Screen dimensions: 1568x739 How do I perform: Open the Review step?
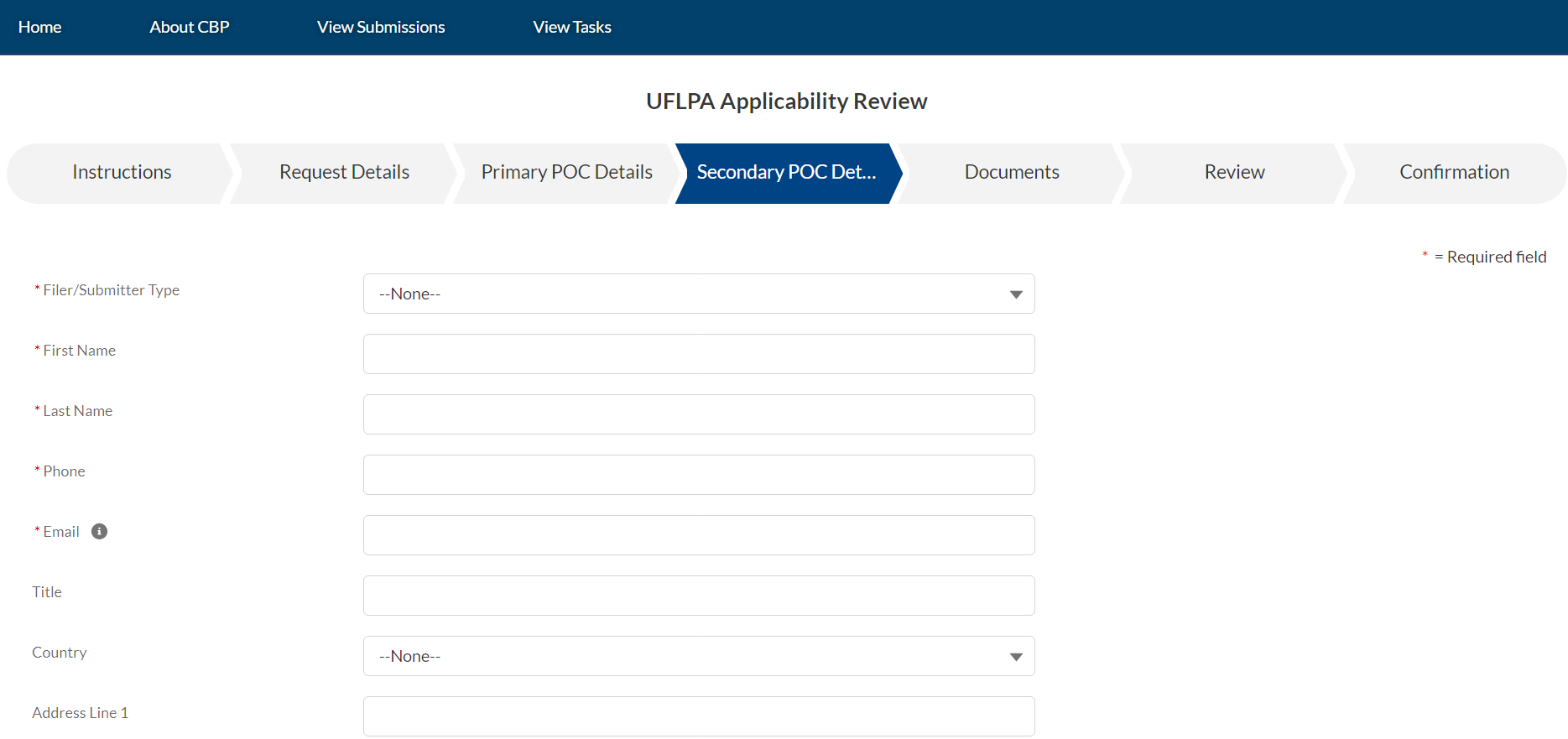pyautogui.click(x=1234, y=173)
